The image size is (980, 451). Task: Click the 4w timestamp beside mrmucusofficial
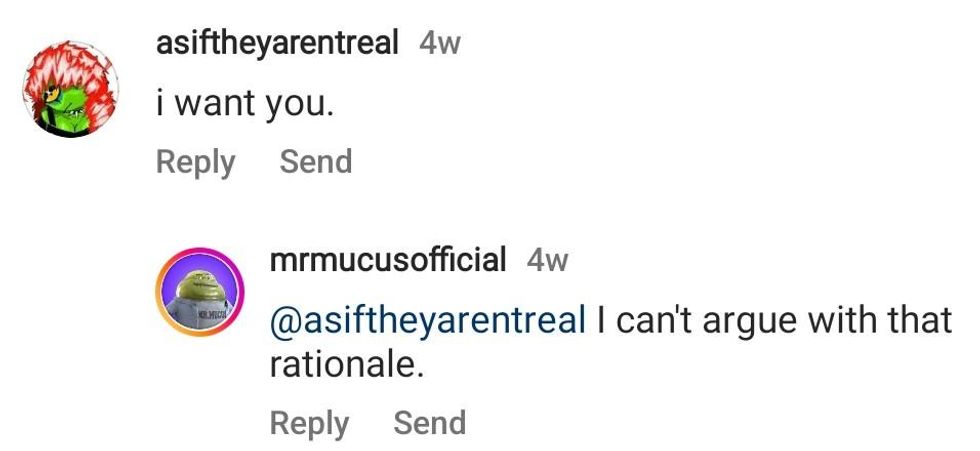[547, 261]
